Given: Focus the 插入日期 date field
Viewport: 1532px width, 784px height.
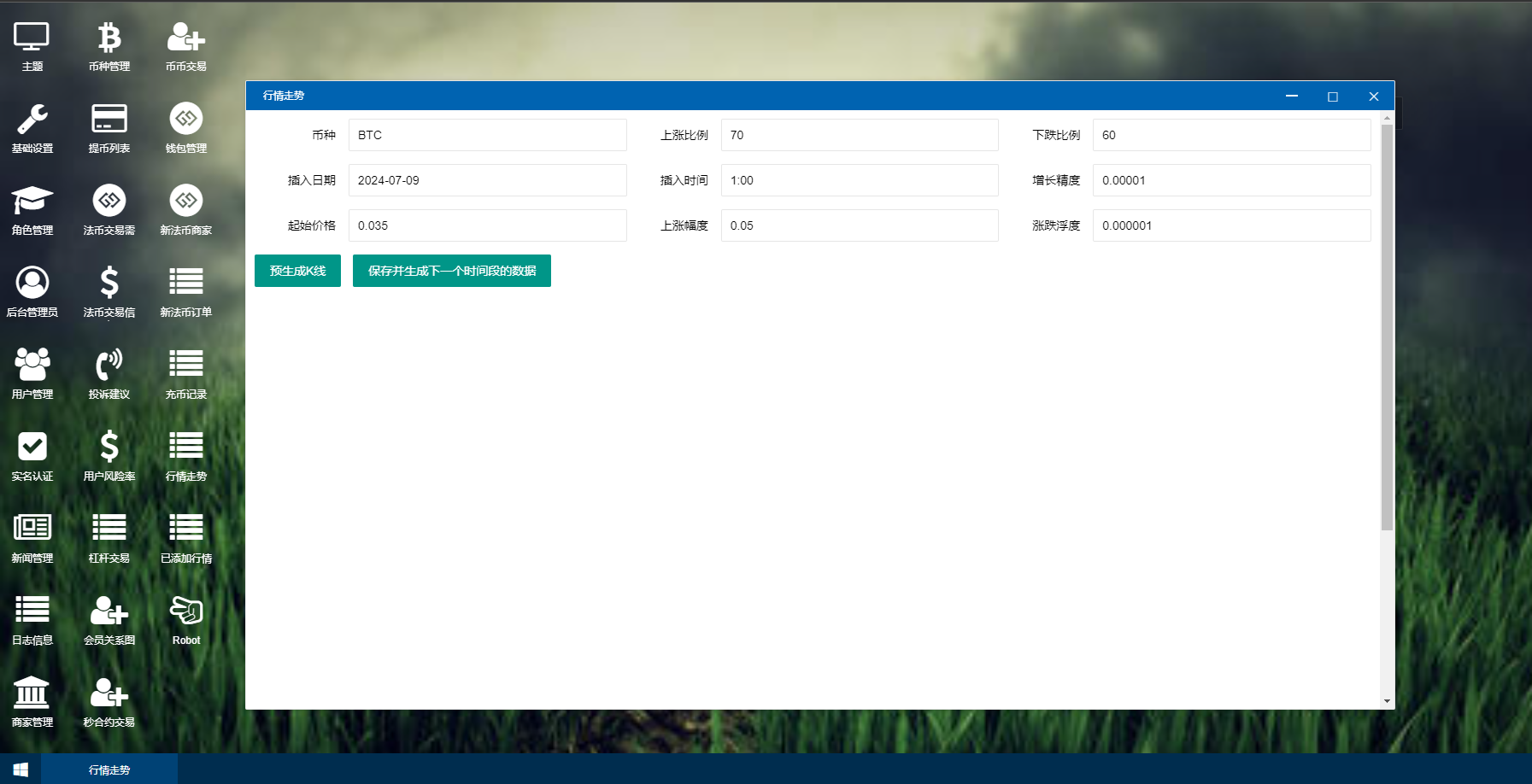Looking at the screenshot, I should point(487,180).
